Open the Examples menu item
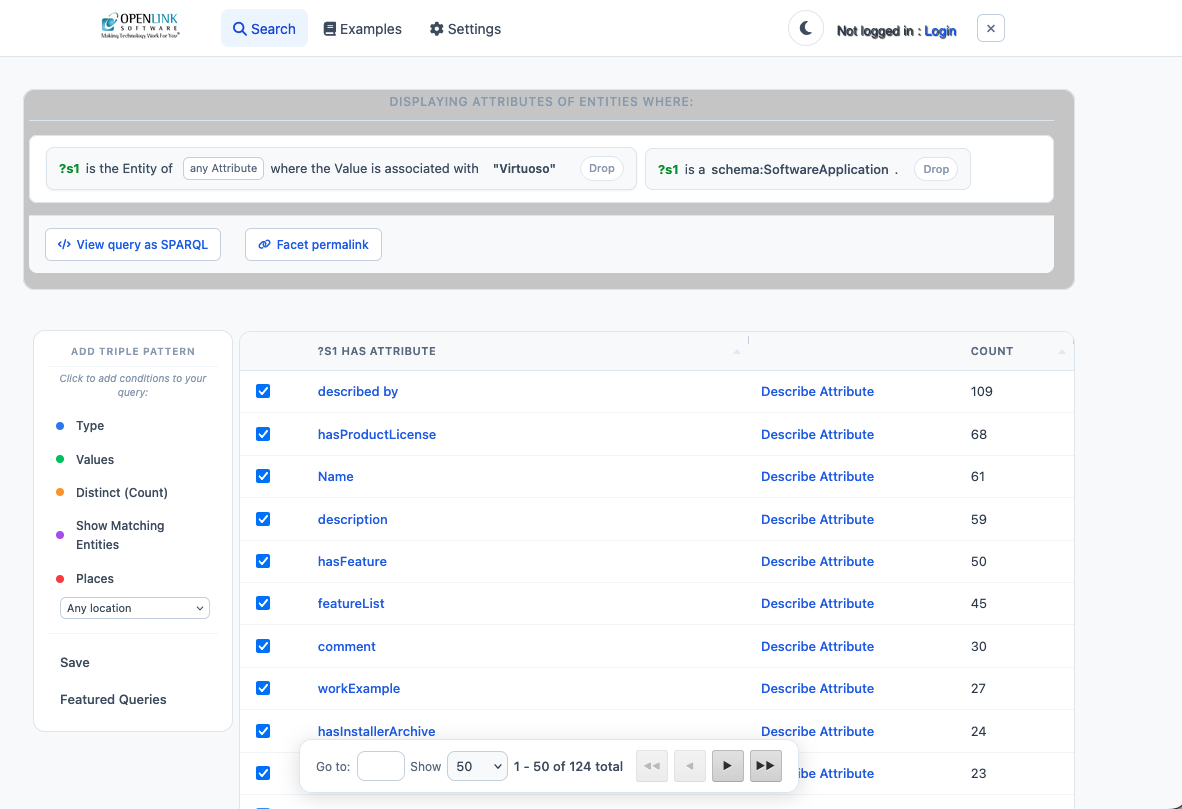The height and width of the screenshot is (809, 1182). pos(362,29)
